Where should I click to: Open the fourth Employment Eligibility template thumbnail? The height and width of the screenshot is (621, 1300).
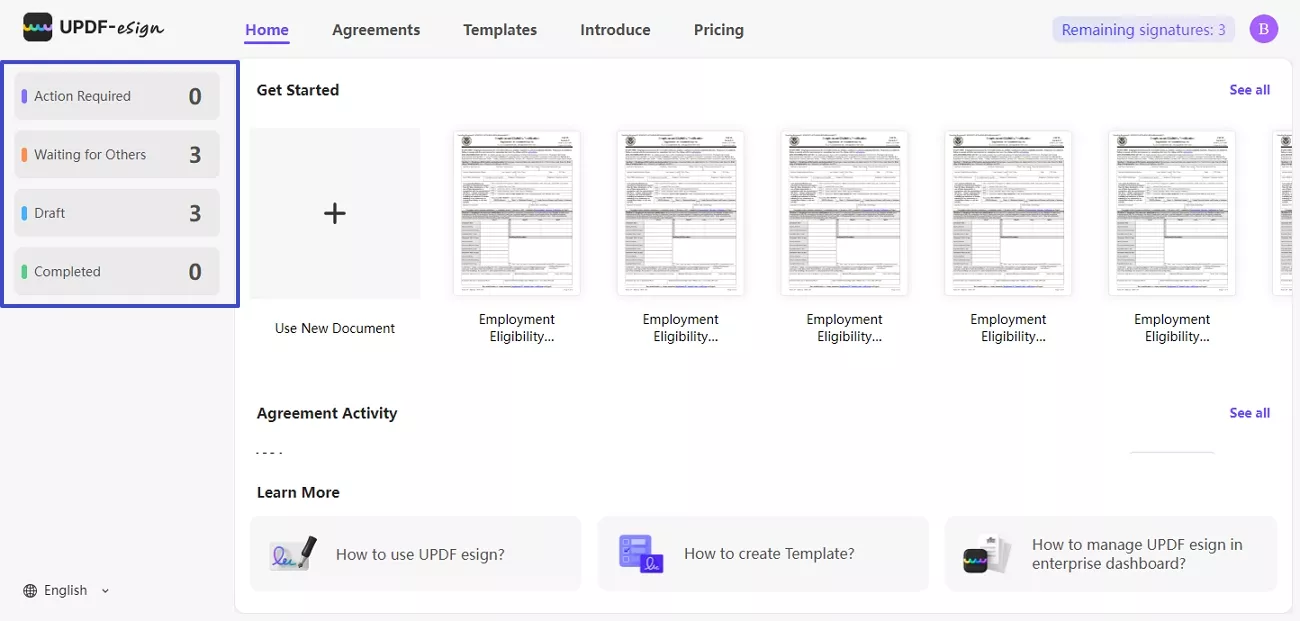click(1008, 213)
